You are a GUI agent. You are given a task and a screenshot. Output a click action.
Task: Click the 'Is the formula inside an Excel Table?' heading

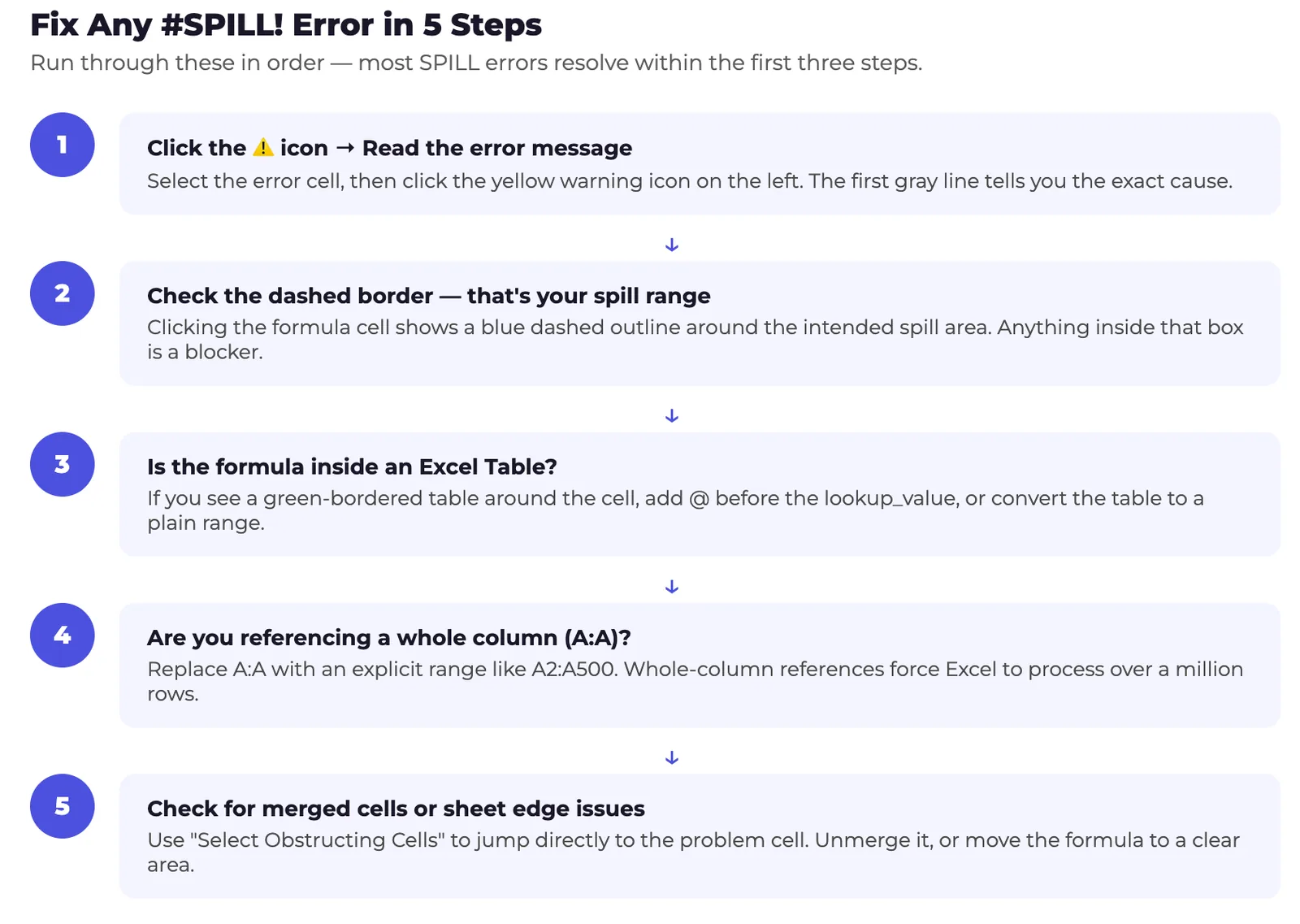(x=352, y=466)
